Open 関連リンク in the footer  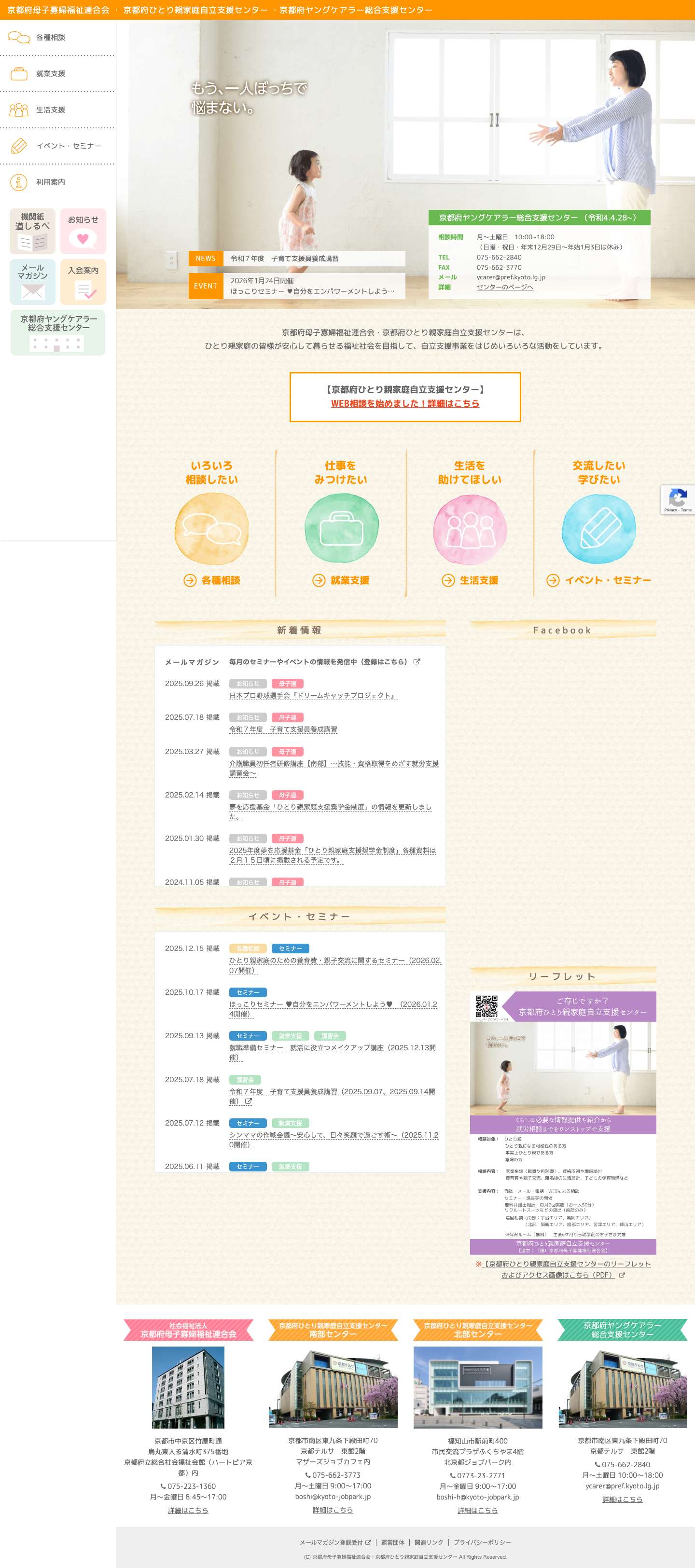(x=429, y=1542)
